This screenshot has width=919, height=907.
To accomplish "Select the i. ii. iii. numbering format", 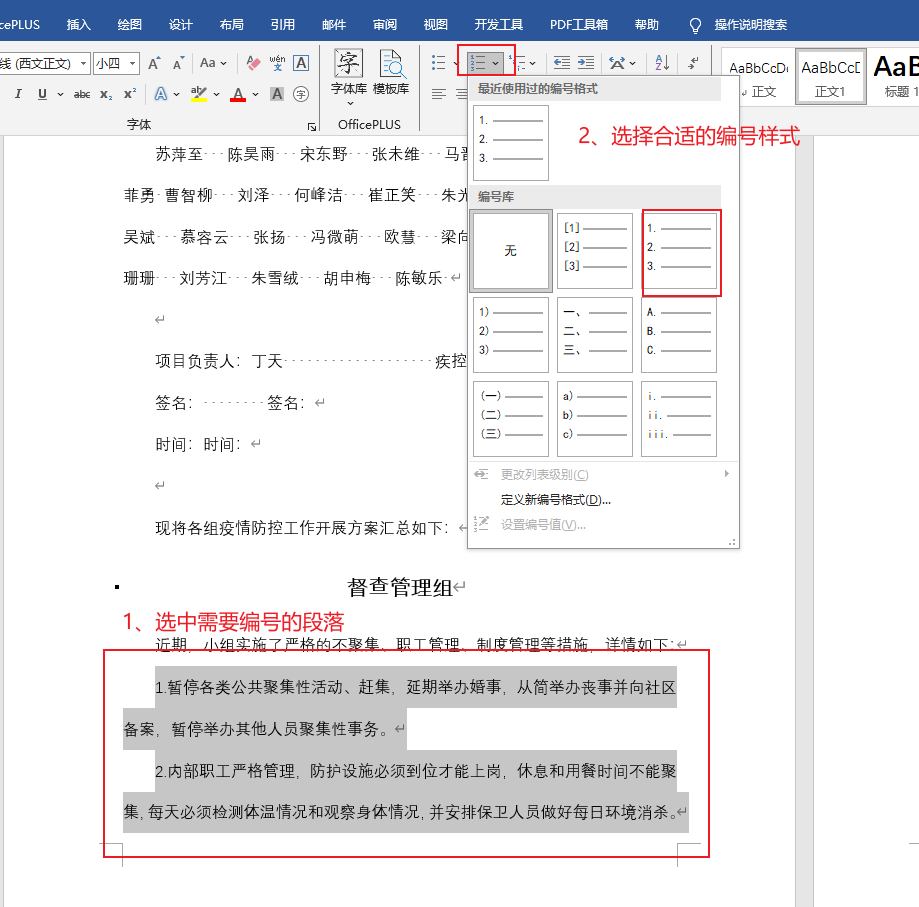I will 679,419.
